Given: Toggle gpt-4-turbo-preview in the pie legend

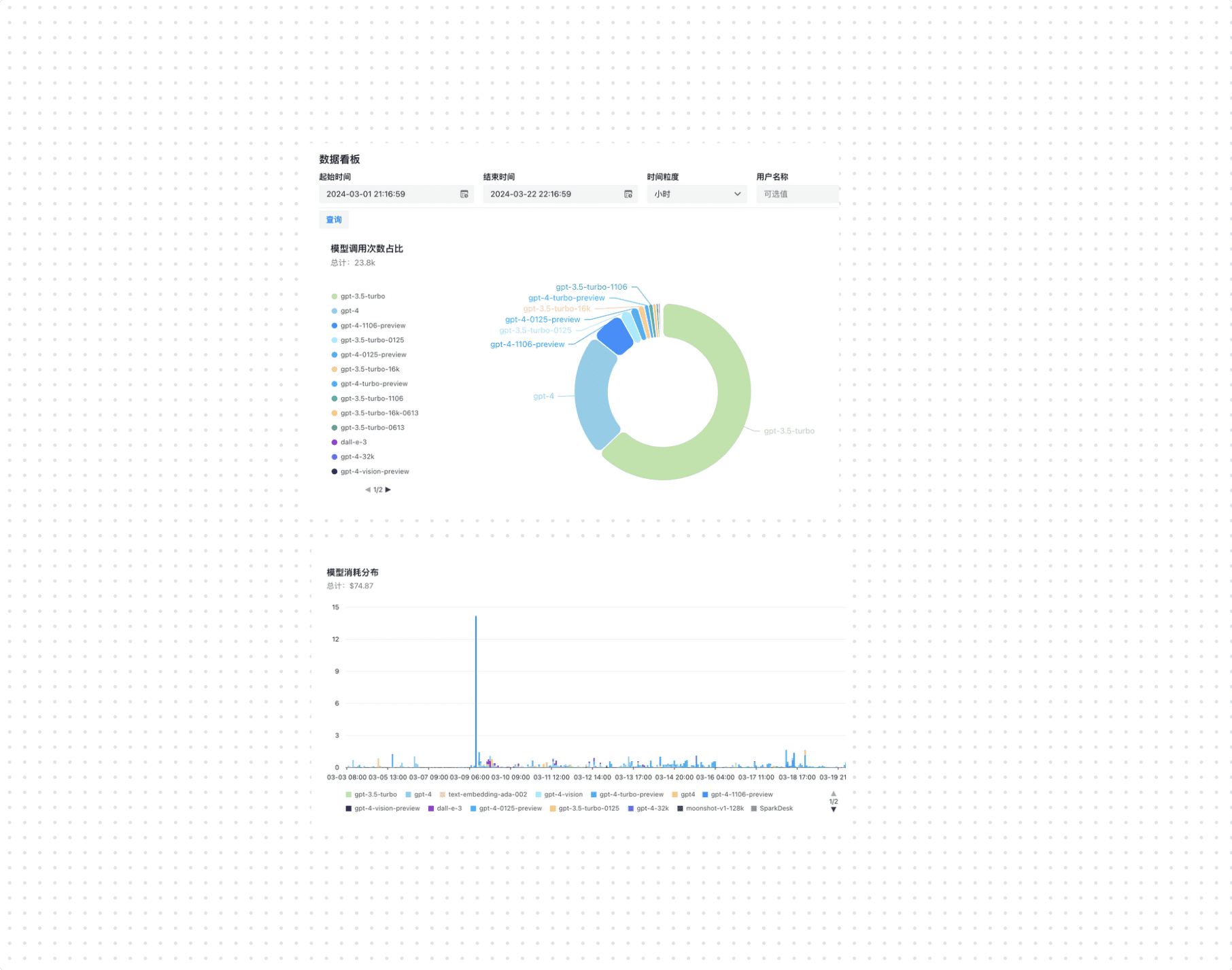Looking at the screenshot, I should click(369, 384).
